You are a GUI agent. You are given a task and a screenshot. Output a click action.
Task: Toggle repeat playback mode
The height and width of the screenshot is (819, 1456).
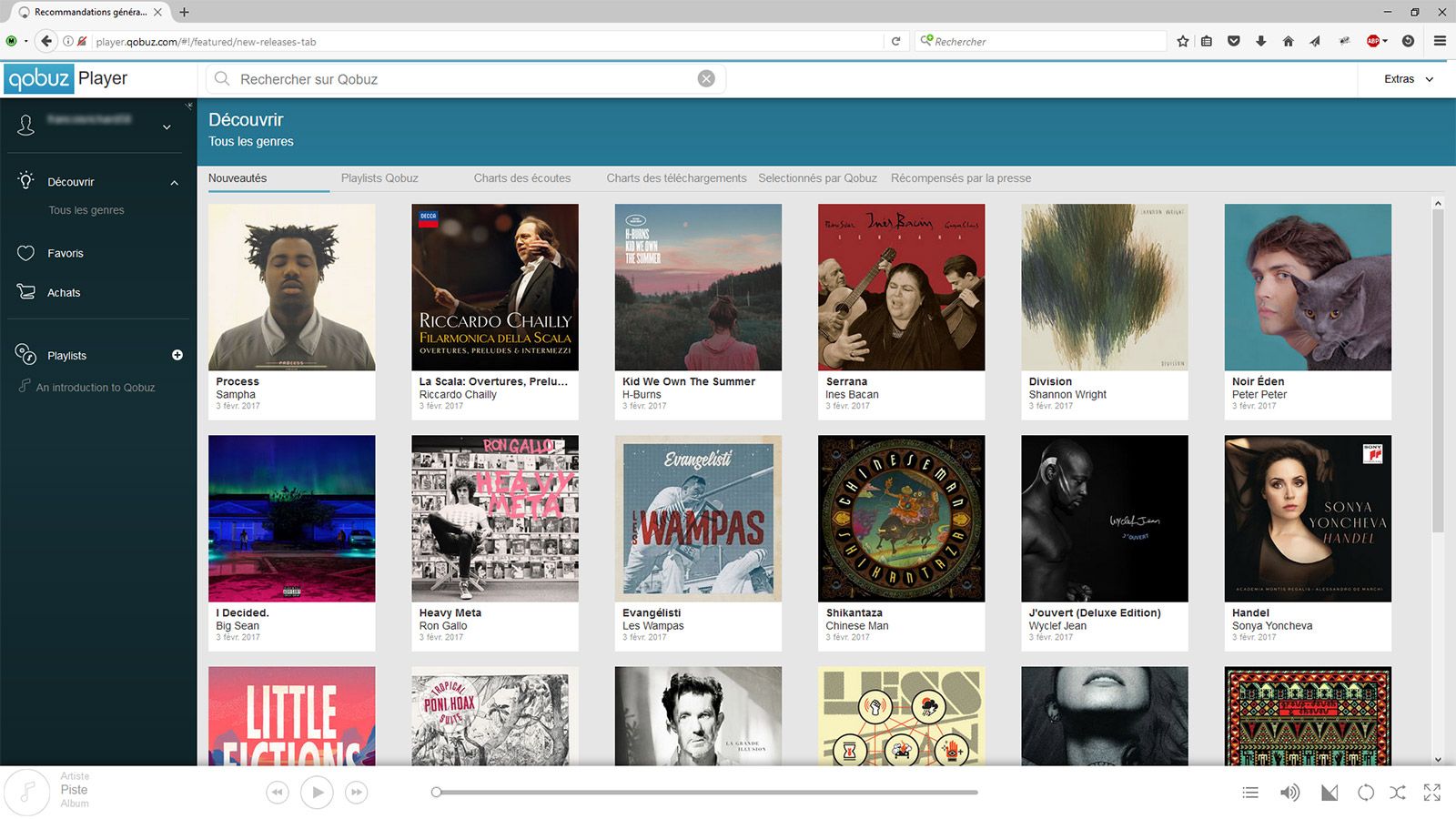pyautogui.click(x=1365, y=793)
